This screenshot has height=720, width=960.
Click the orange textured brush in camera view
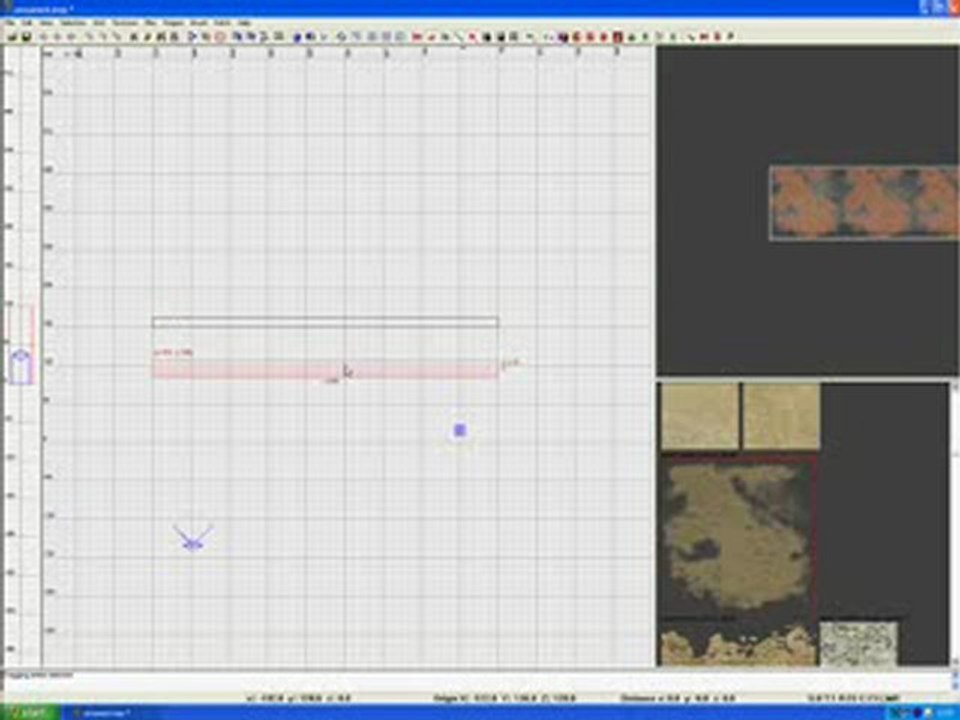pos(864,203)
